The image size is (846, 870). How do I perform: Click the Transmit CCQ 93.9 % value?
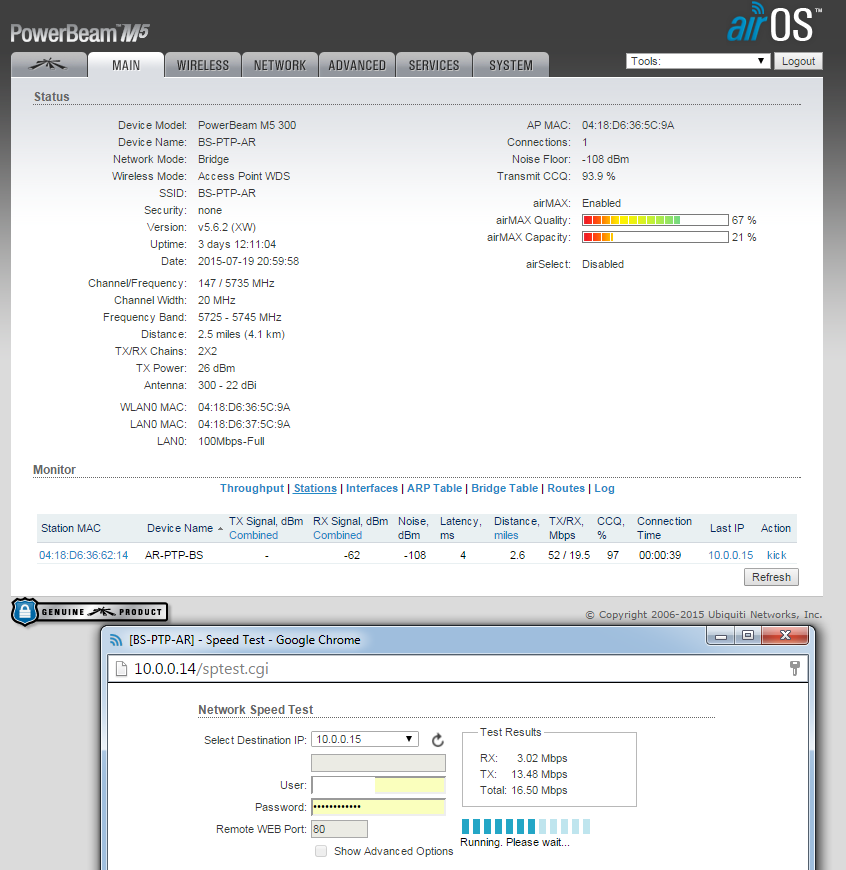pyautogui.click(x=599, y=176)
